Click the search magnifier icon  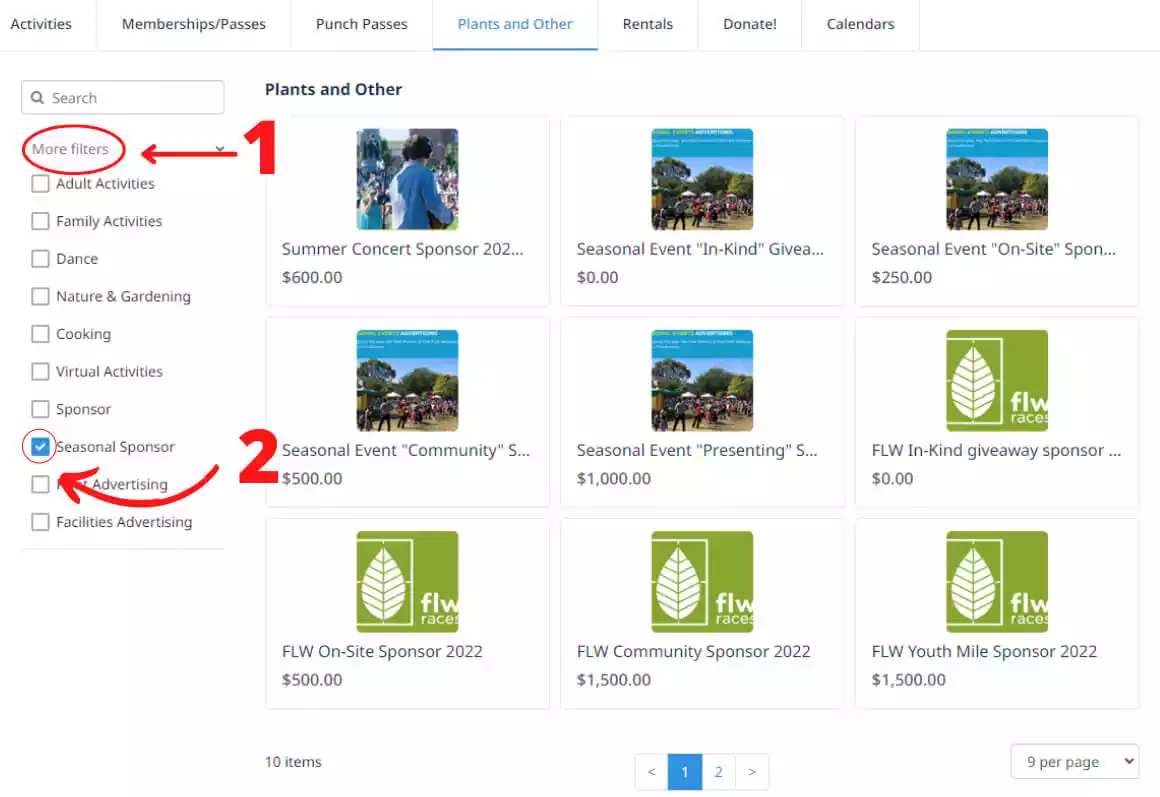click(x=38, y=98)
